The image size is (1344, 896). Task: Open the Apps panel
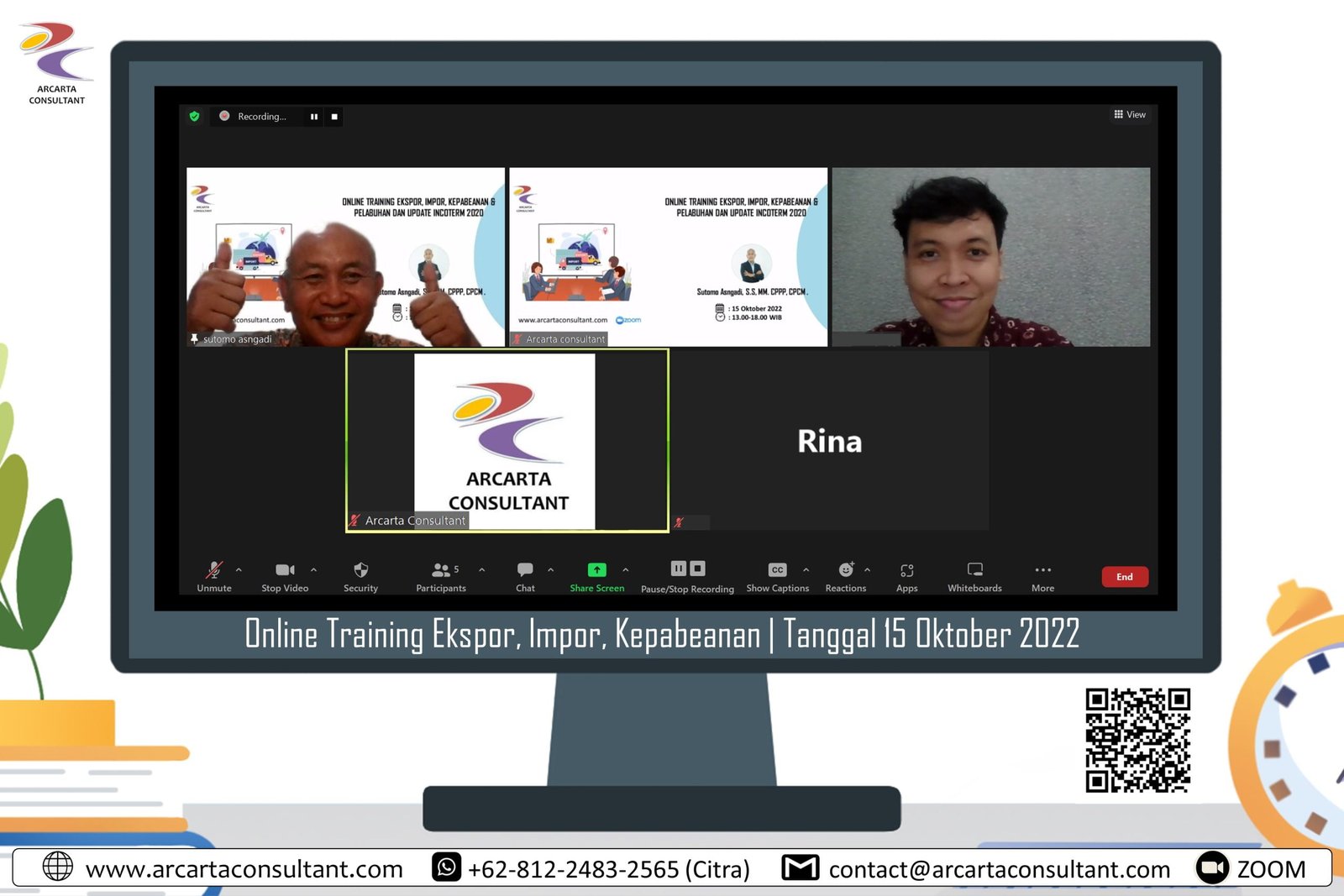tap(906, 576)
